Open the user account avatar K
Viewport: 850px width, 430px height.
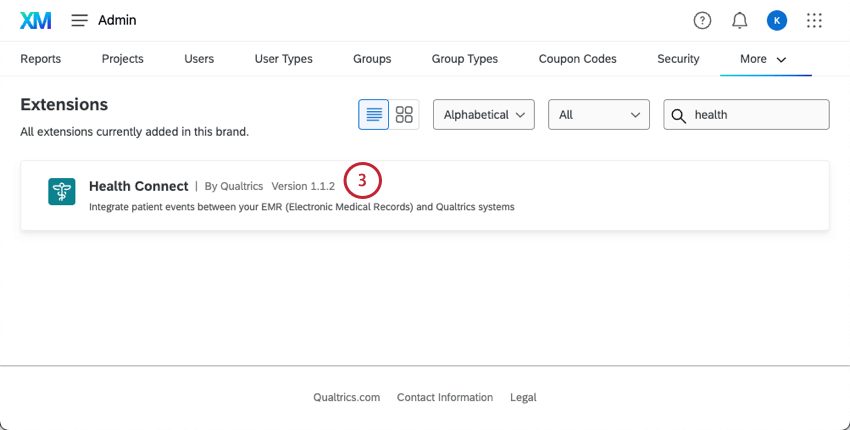(777, 20)
